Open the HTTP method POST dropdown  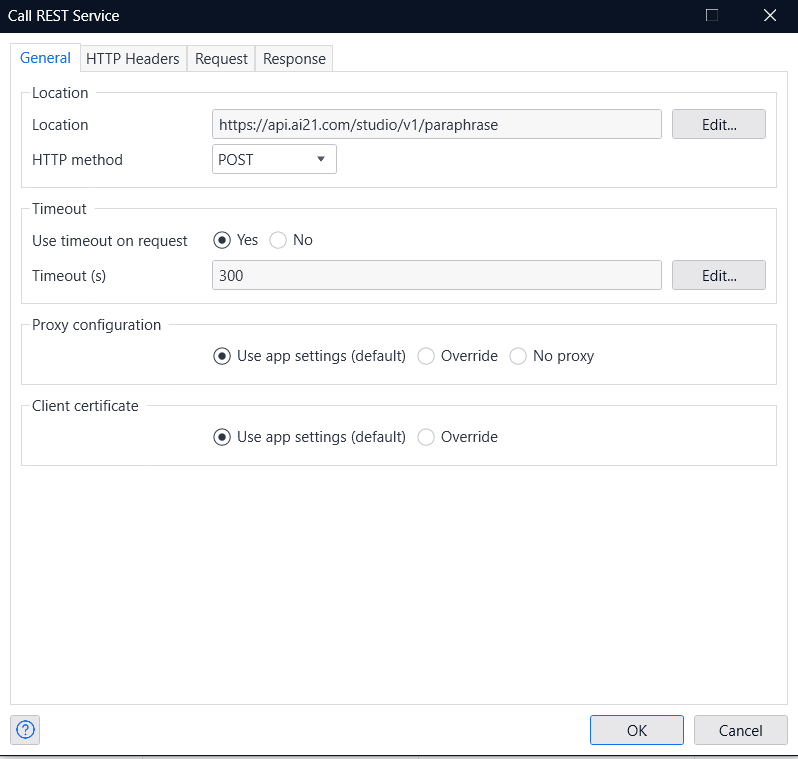[274, 159]
